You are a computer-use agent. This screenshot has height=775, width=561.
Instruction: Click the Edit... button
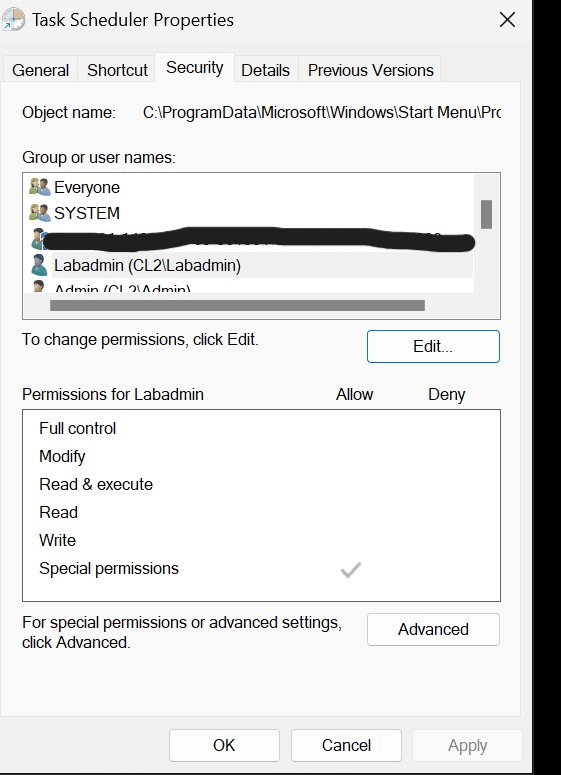tap(433, 346)
